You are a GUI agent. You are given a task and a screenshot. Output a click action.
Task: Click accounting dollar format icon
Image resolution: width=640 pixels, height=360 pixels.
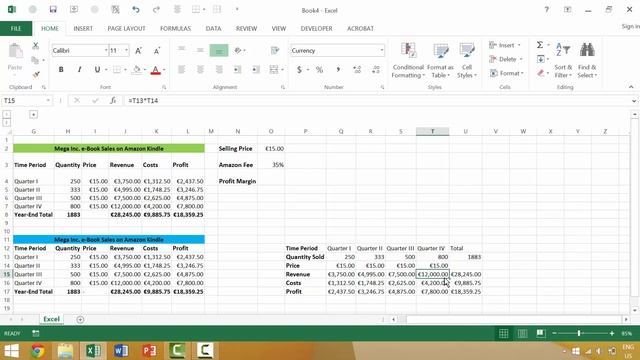(x=299, y=70)
